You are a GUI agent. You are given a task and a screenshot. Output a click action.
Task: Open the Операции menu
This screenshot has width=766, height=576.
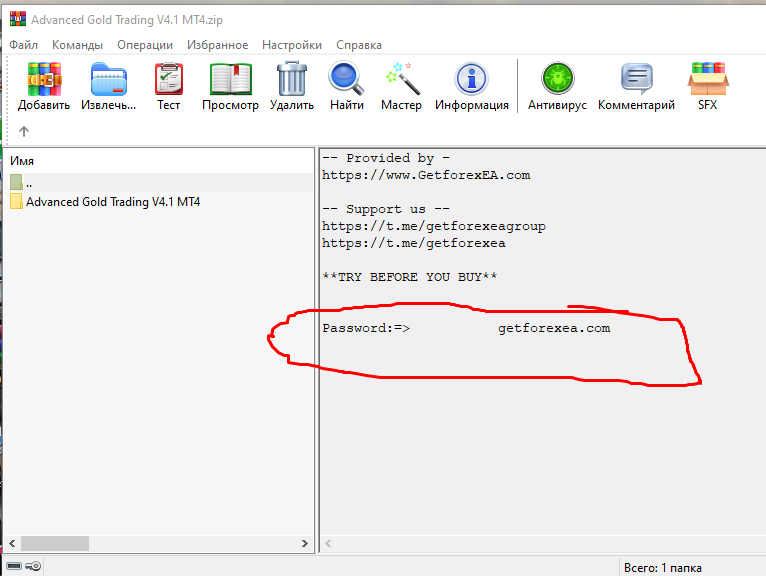[145, 45]
